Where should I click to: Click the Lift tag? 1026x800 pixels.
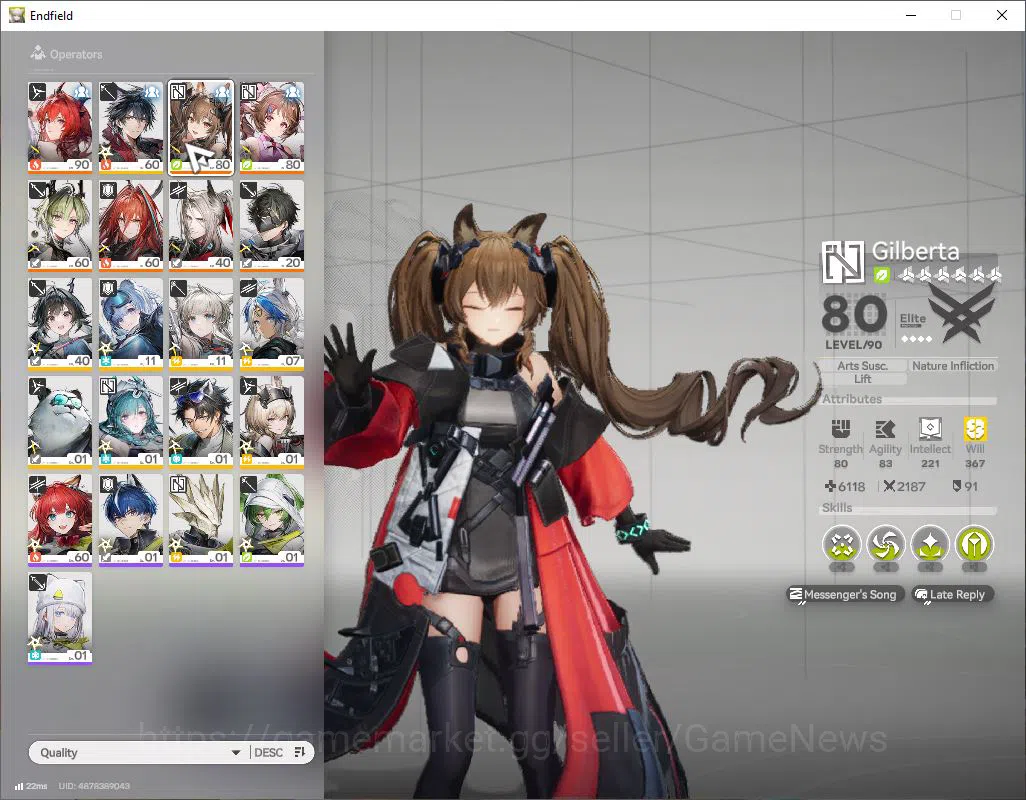click(862, 379)
